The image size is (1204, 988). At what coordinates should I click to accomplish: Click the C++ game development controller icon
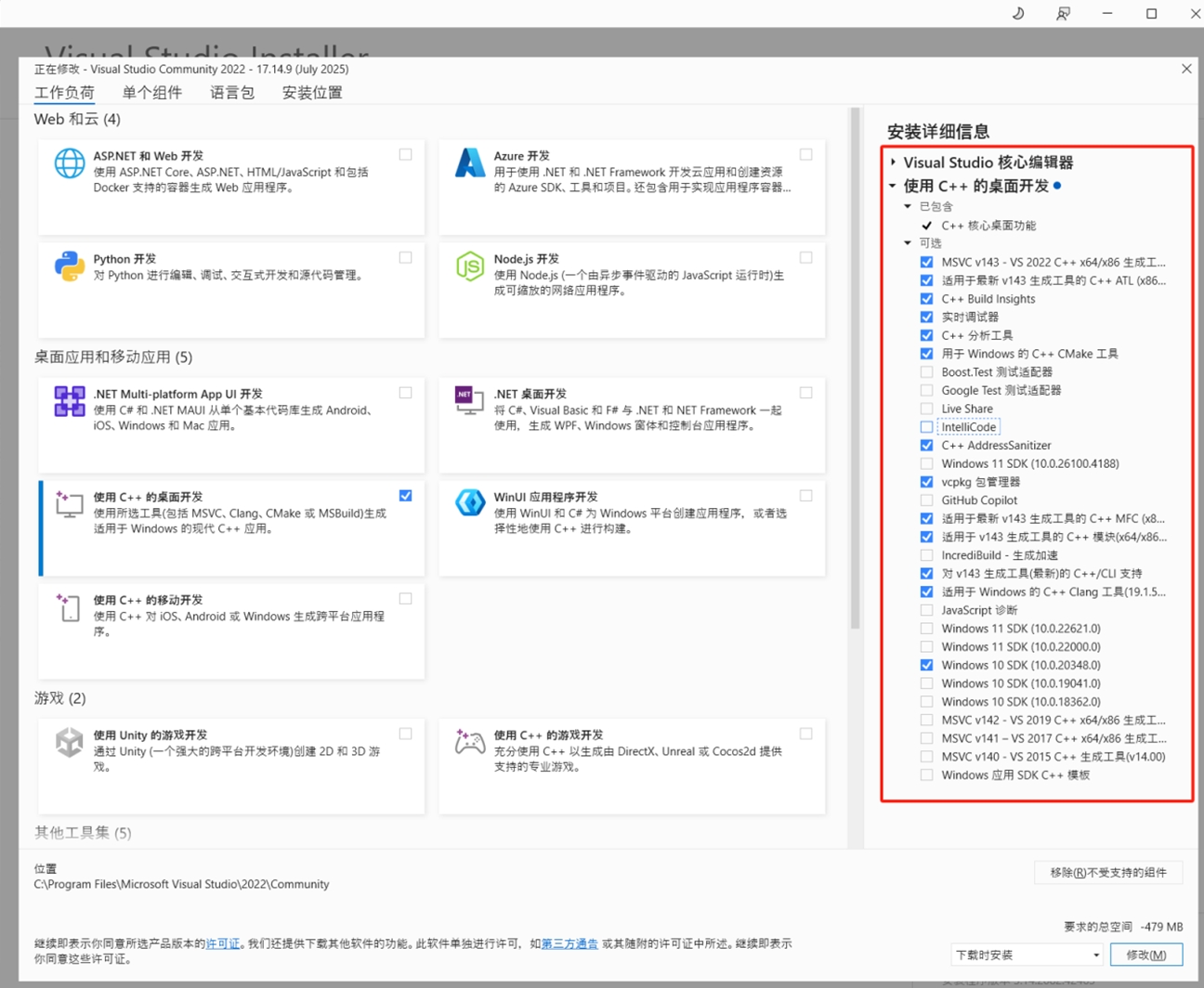[470, 742]
